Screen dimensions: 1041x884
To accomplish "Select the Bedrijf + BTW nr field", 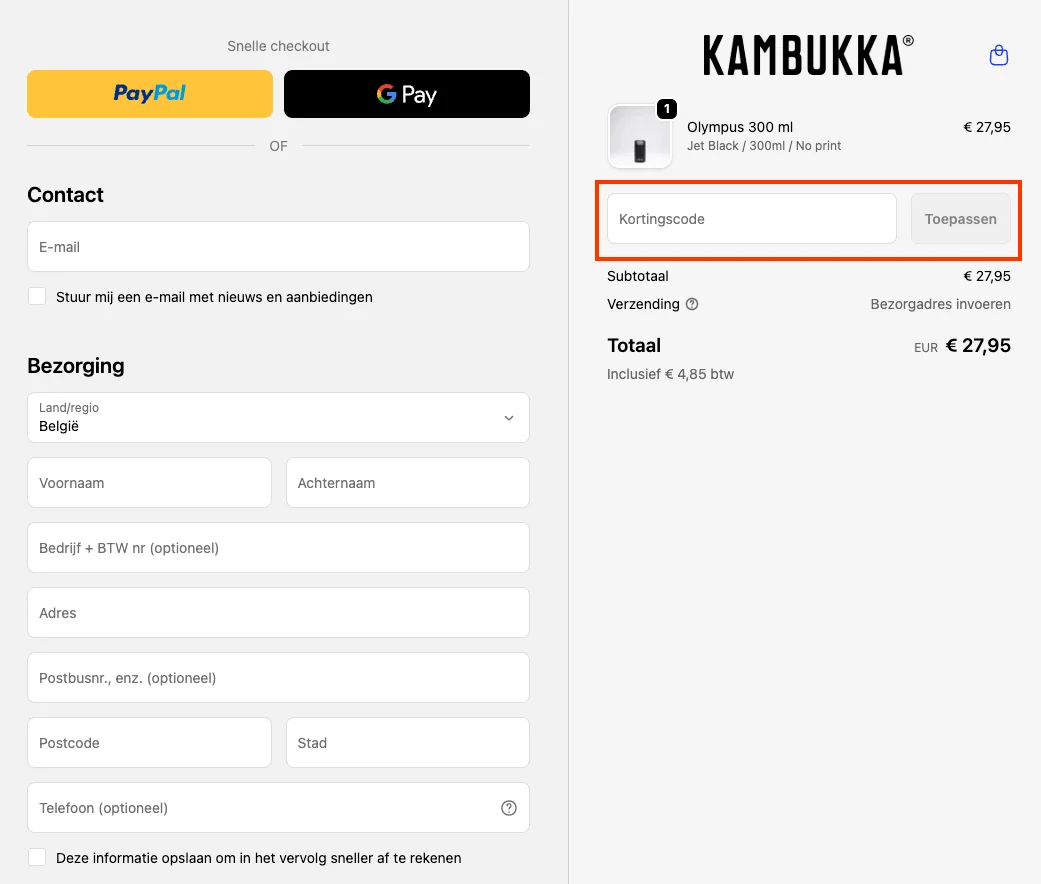I will [x=278, y=548].
